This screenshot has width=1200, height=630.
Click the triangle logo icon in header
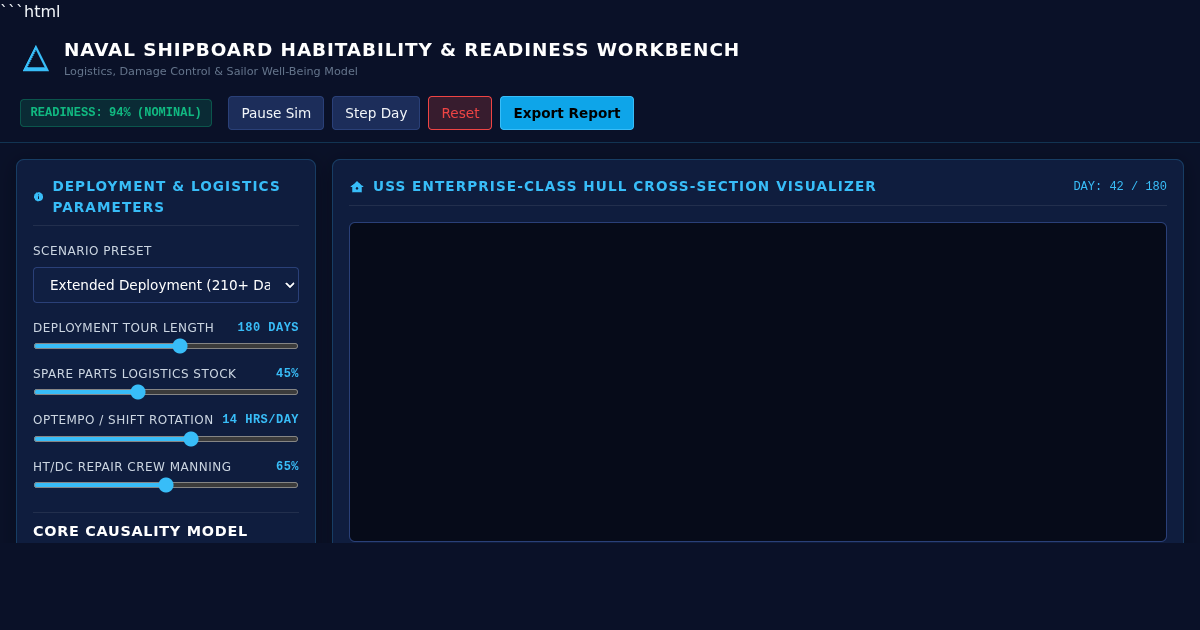pyautogui.click(x=36, y=59)
